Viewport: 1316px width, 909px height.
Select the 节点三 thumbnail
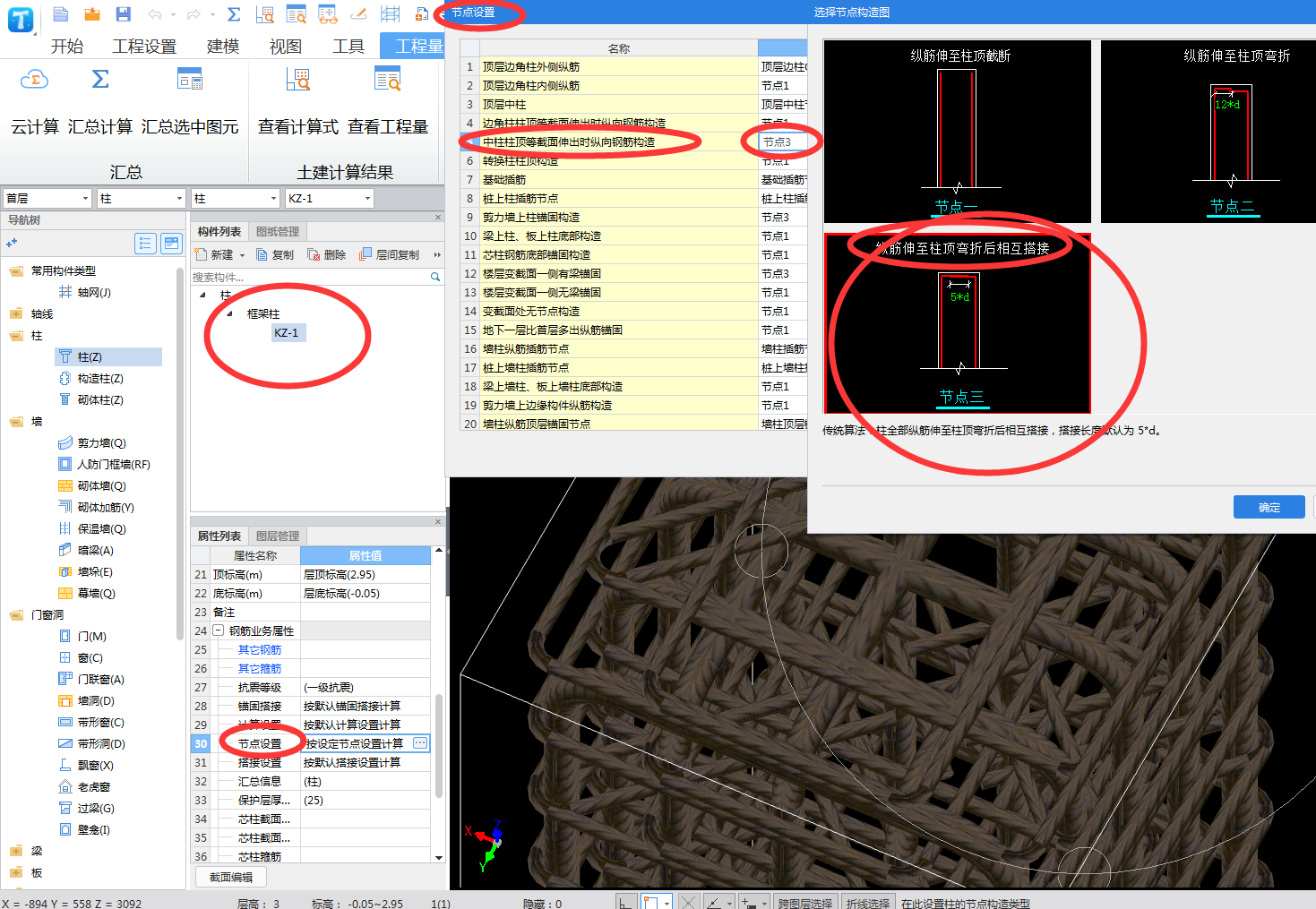click(958, 323)
